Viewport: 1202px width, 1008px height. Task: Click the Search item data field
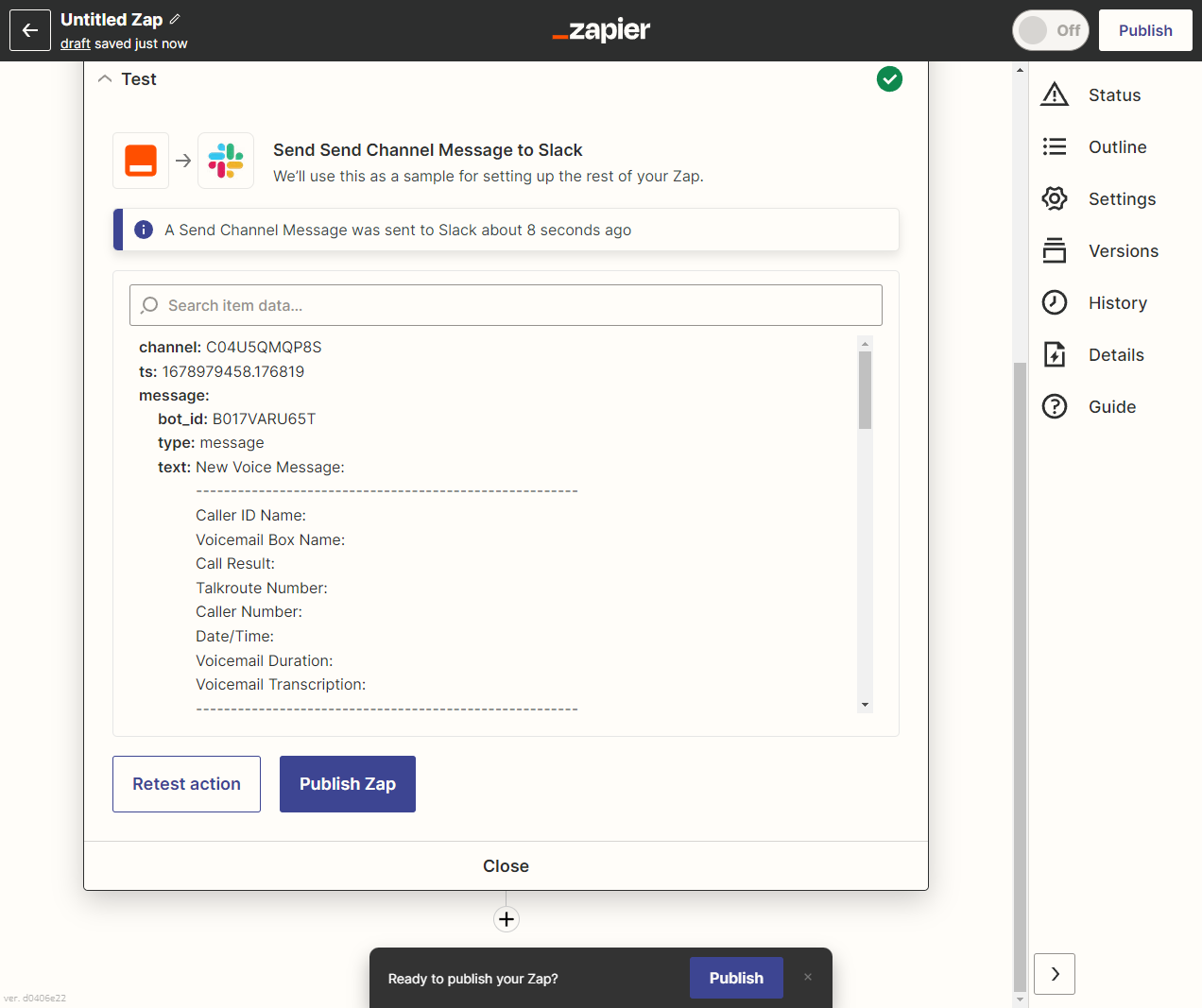point(506,305)
